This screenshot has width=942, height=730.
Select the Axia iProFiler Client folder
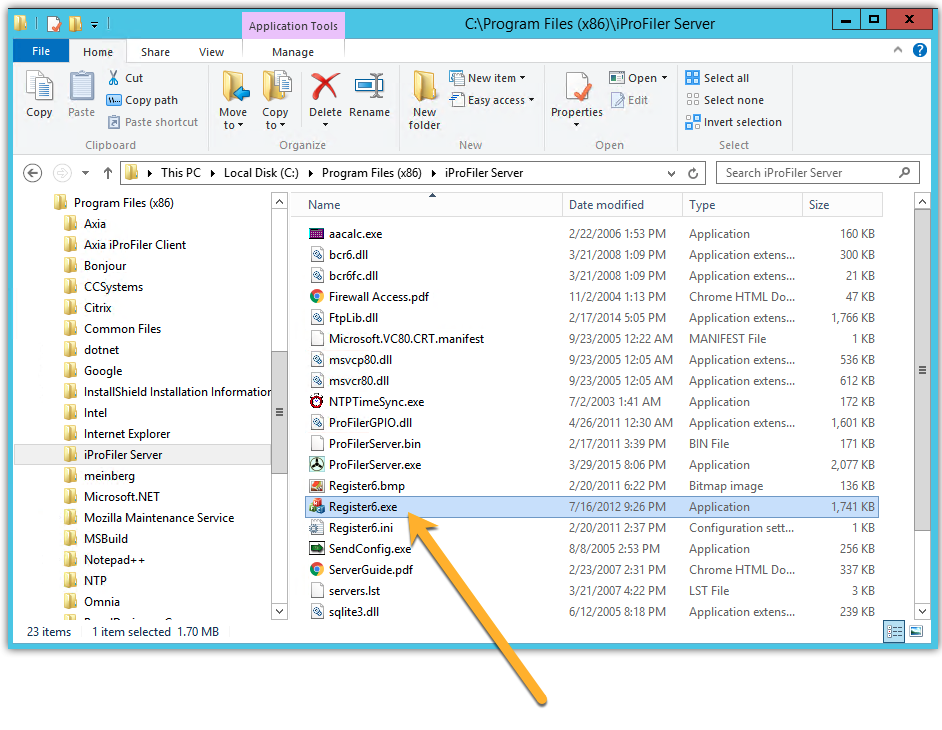click(135, 245)
